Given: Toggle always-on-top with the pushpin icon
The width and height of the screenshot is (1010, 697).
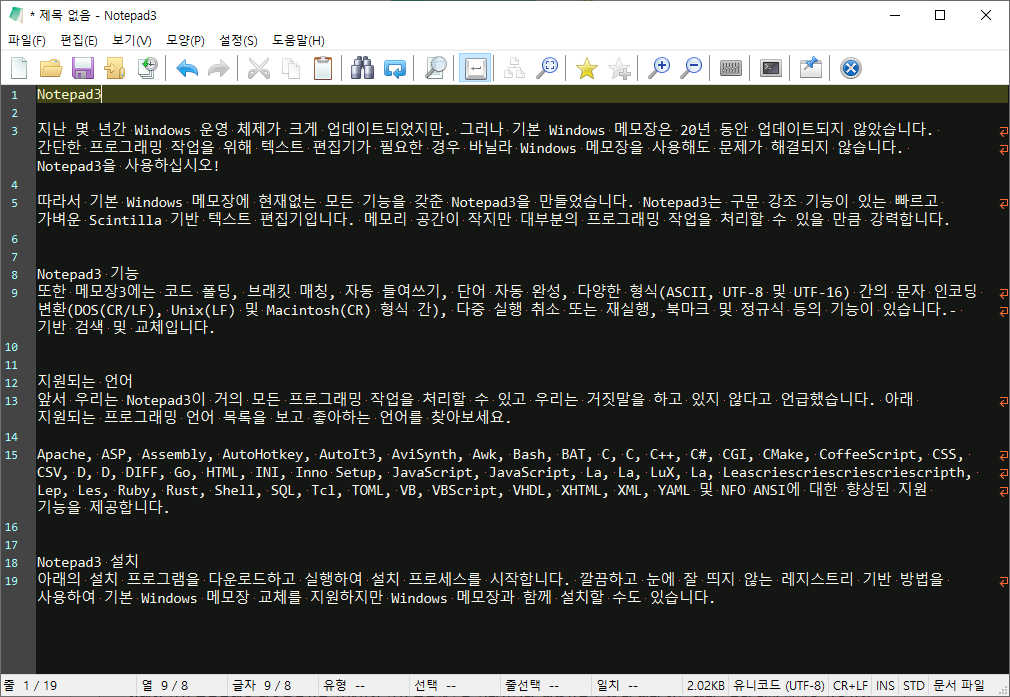Looking at the screenshot, I should tap(810, 68).
